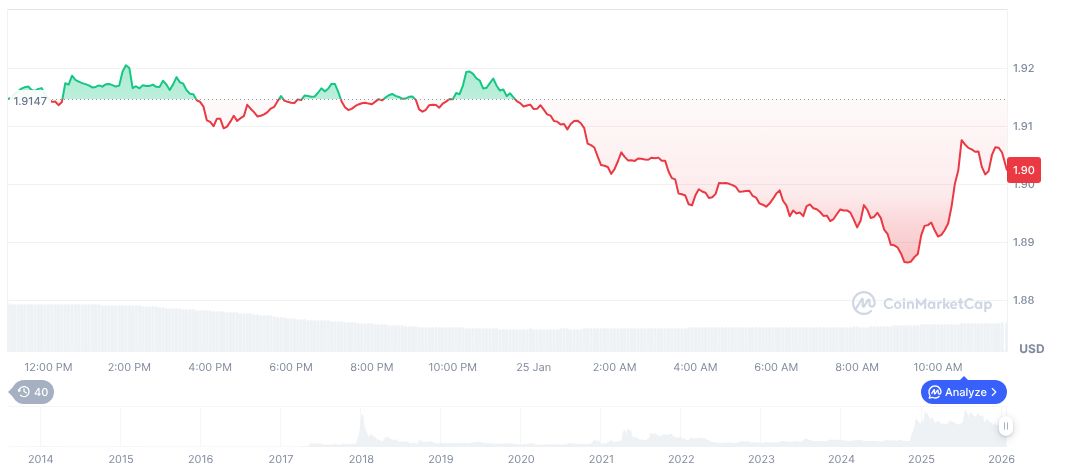Select 2021 on the year timeline
Screen dimensions: 1072x470
point(601,459)
